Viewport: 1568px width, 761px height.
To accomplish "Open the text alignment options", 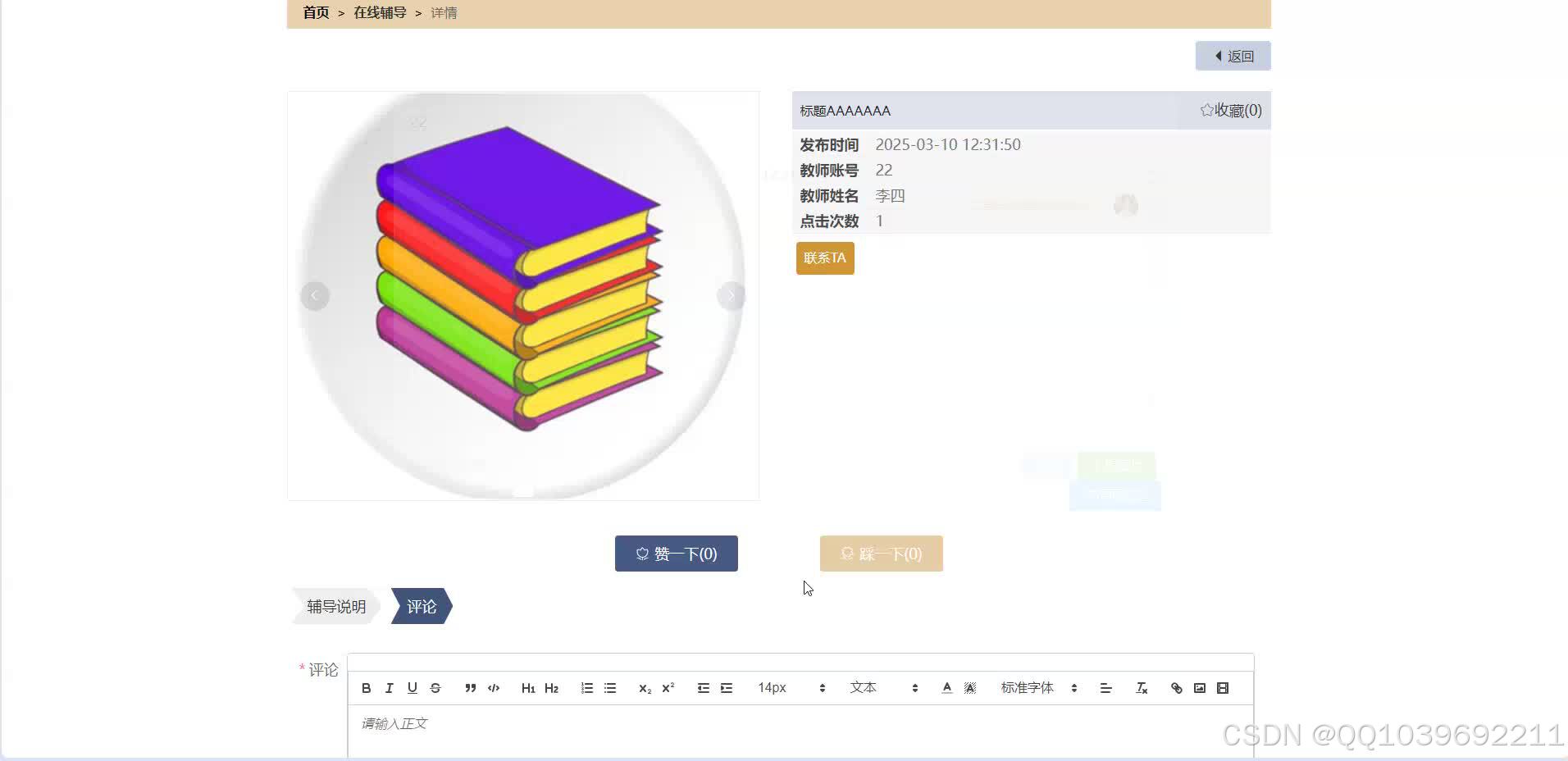I will [1105, 688].
